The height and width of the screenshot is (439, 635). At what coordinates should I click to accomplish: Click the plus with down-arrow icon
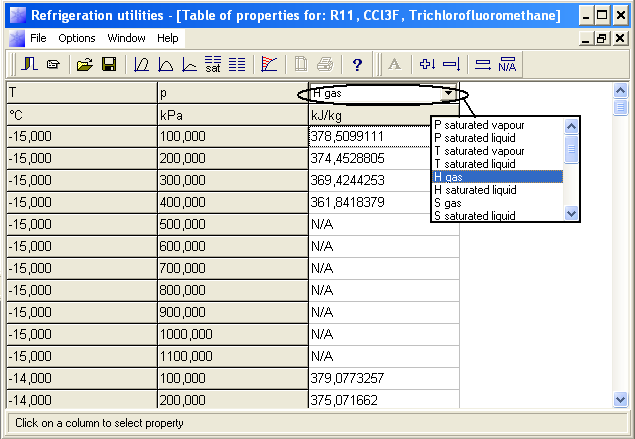[x=427, y=64]
